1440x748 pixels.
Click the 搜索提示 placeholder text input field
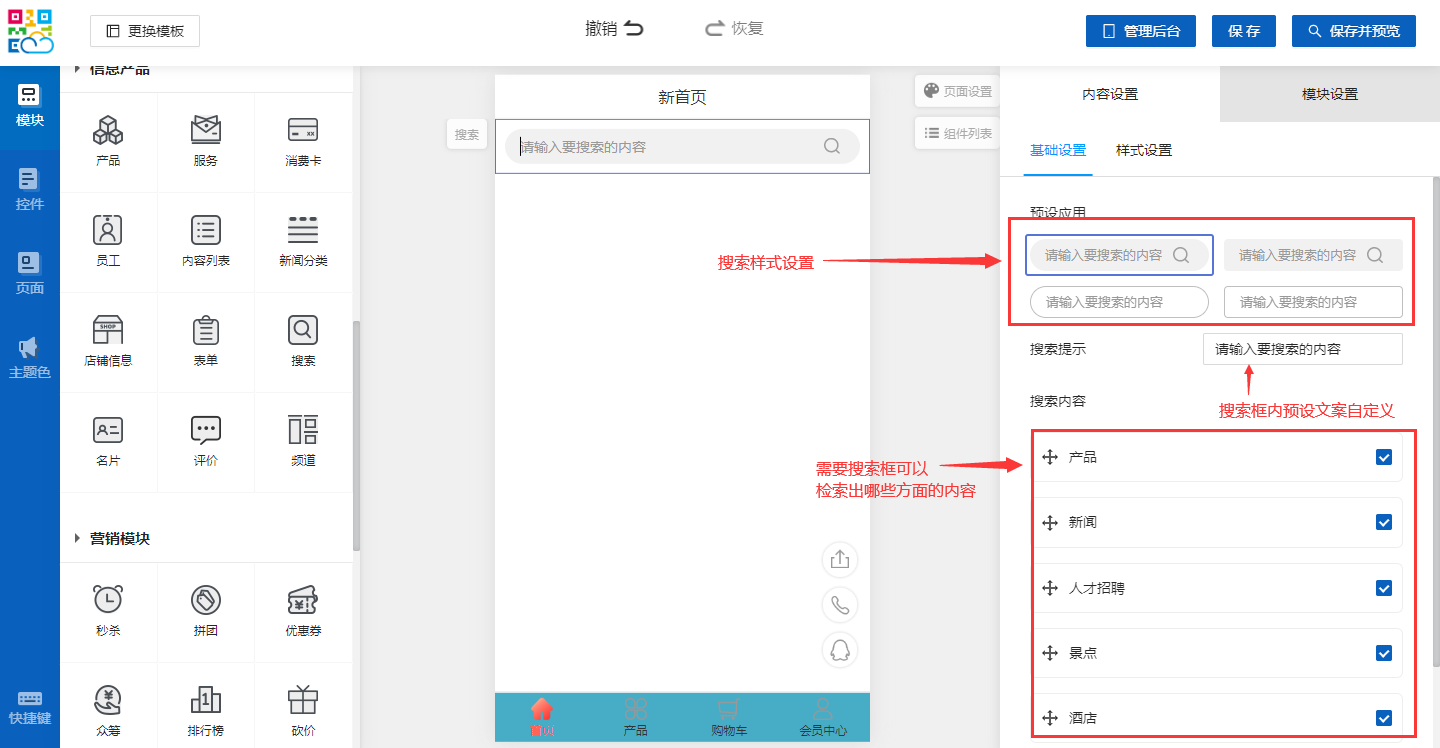point(1302,349)
